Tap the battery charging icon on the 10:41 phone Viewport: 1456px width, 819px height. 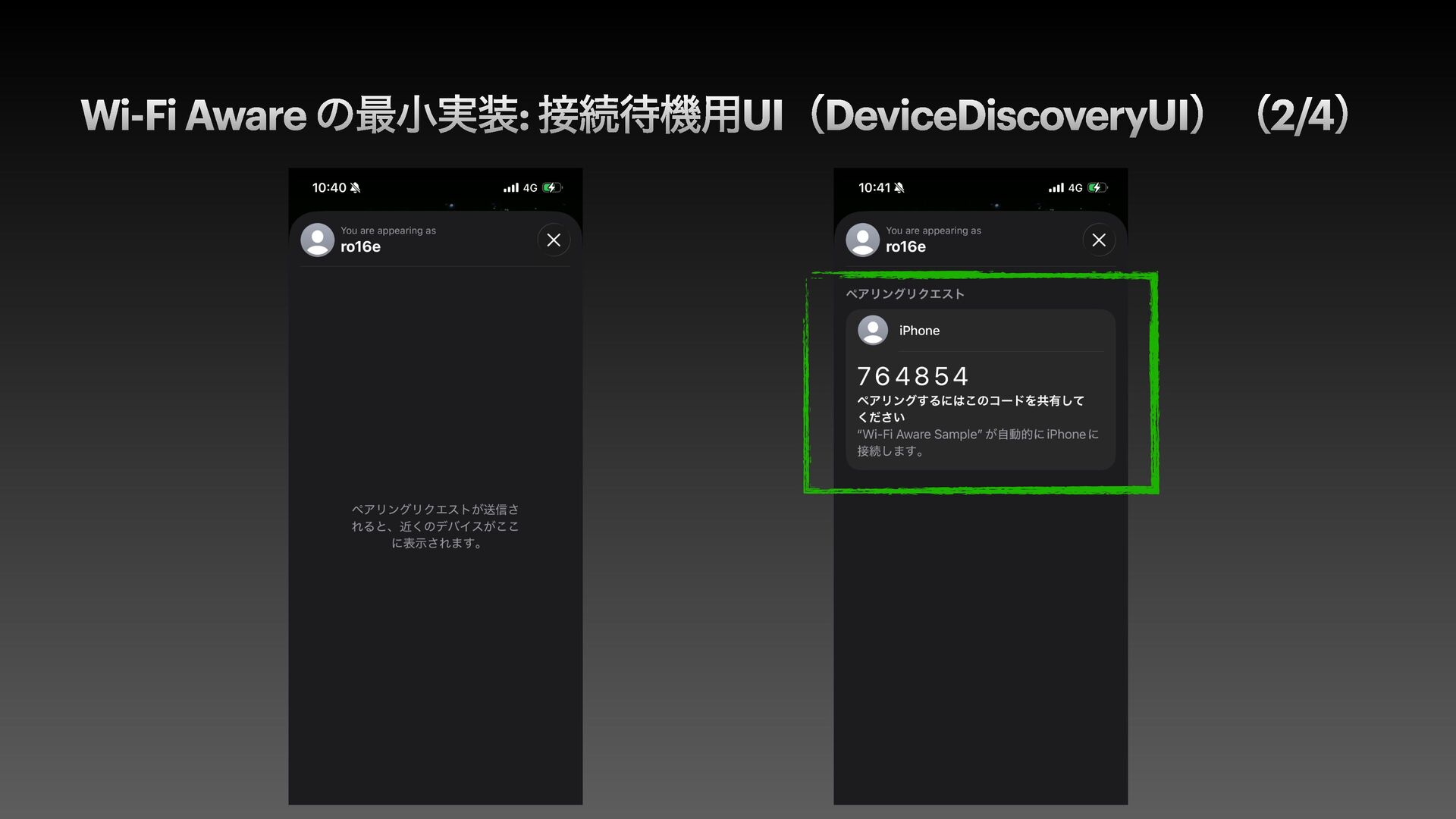[1097, 187]
